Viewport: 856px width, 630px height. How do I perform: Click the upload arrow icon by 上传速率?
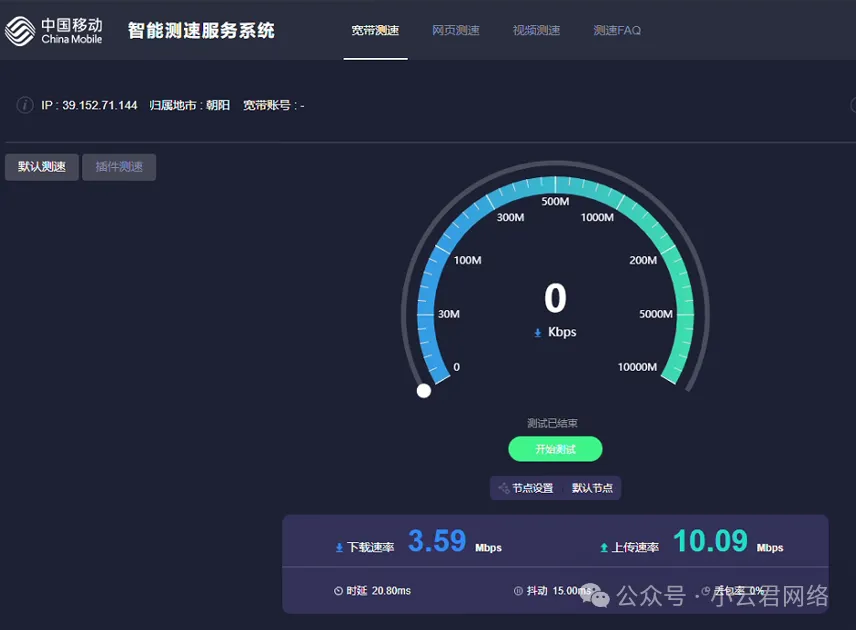[604, 548]
